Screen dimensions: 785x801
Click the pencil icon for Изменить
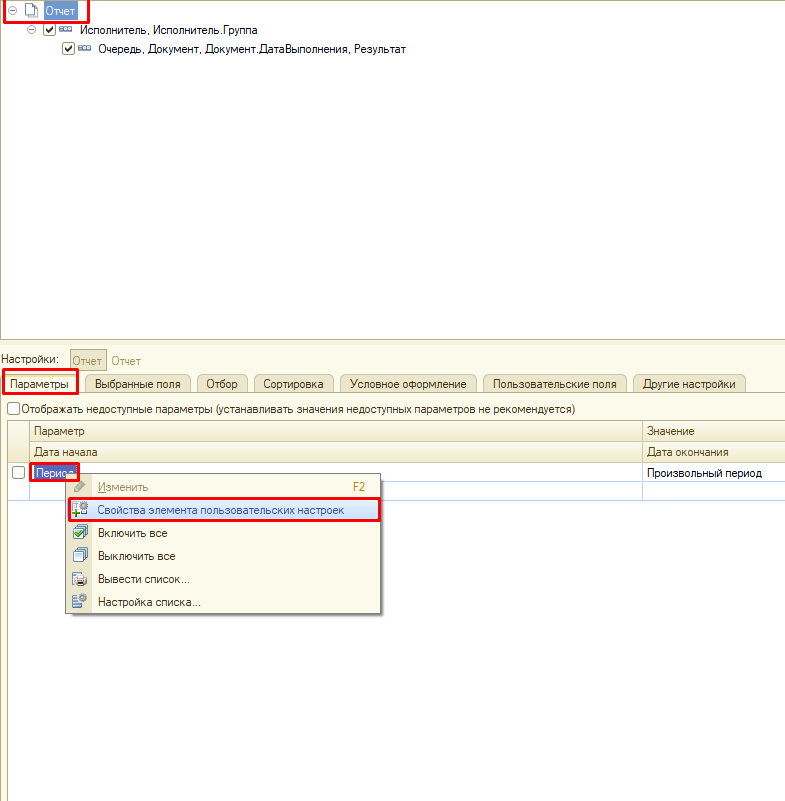tap(80, 486)
